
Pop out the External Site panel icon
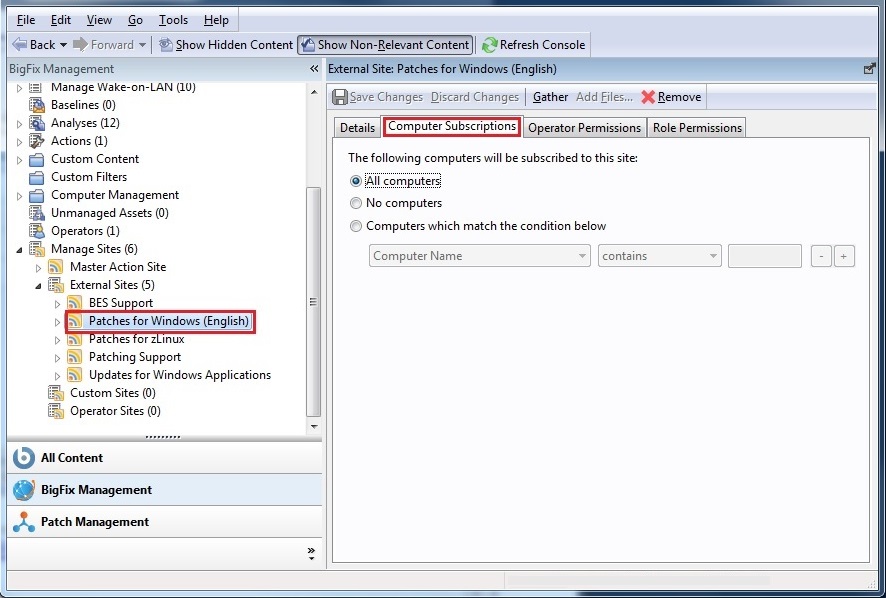click(x=870, y=69)
